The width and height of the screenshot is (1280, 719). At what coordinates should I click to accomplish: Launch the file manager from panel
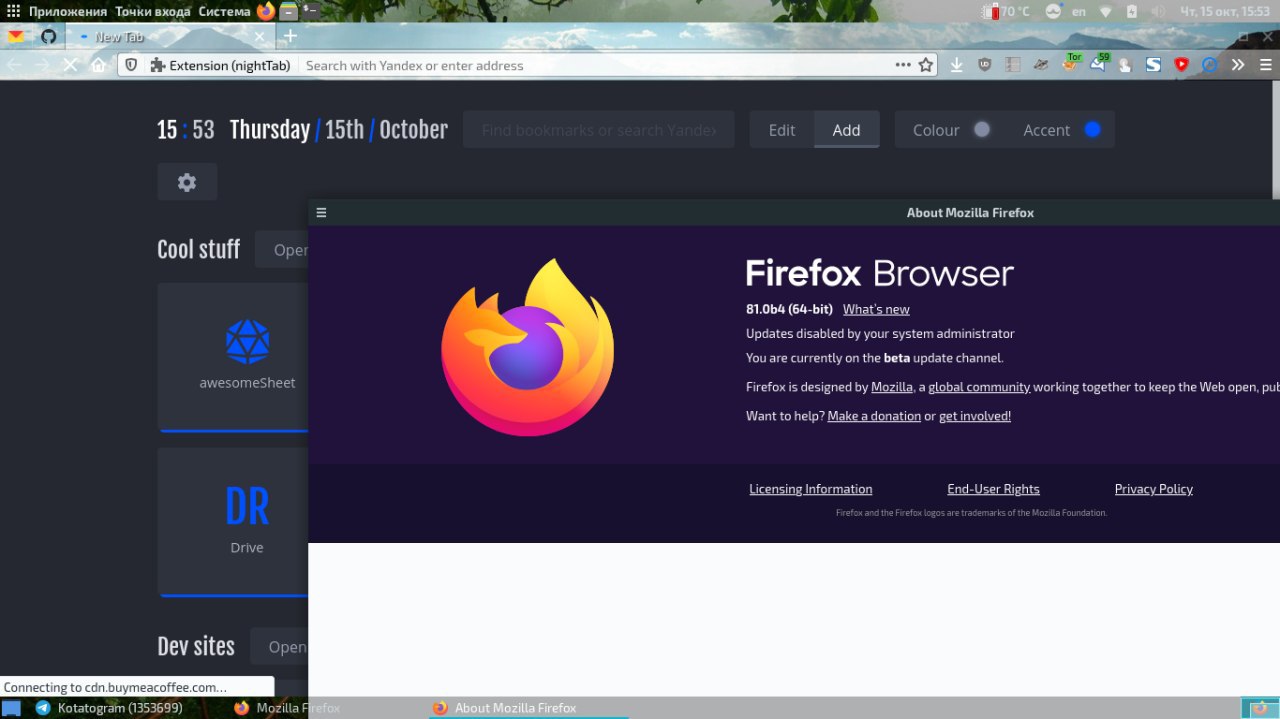pyautogui.click(x=289, y=11)
